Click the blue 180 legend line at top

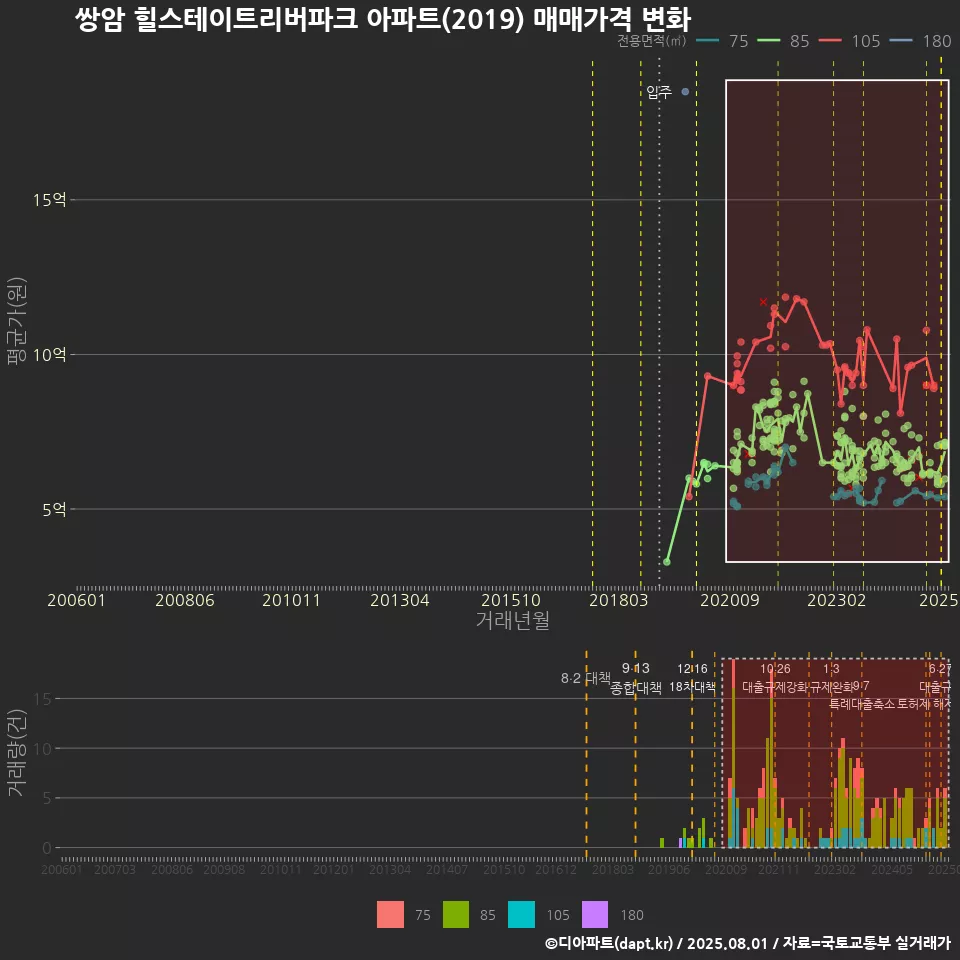click(x=901, y=41)
